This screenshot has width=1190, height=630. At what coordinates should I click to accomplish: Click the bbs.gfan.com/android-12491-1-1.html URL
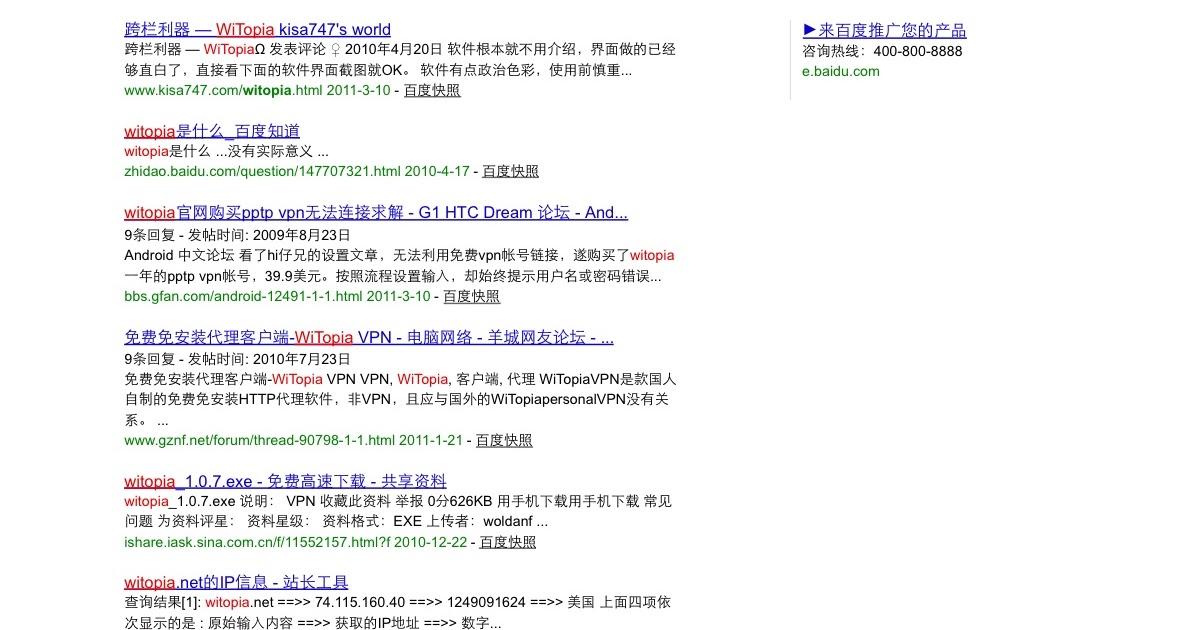[x=244, y=297]
